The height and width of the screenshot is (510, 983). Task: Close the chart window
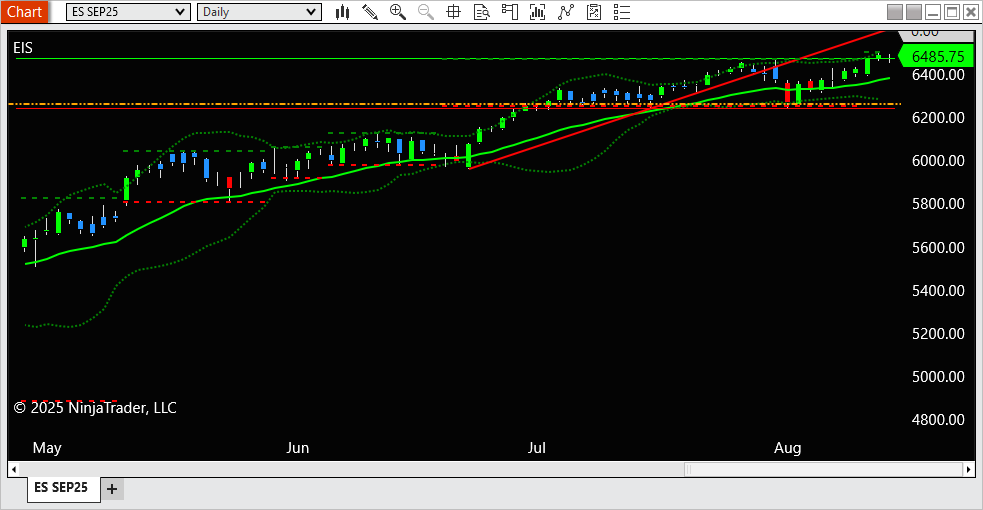click(970, 12)
